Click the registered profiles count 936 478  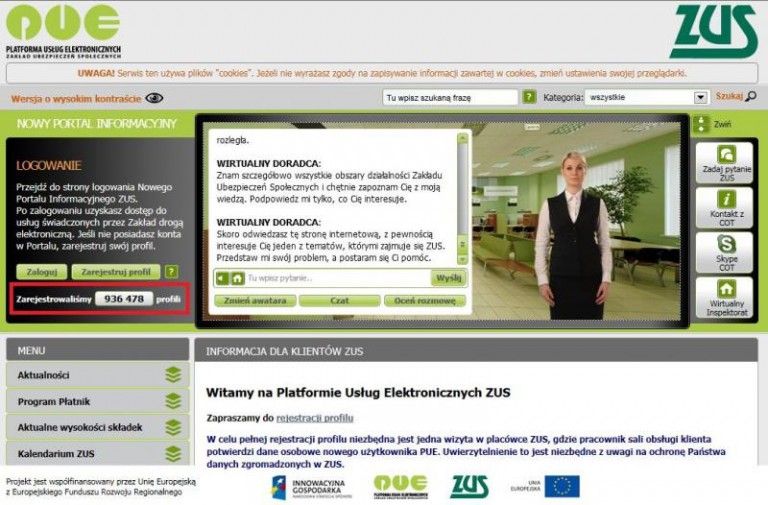click(x=124, y=299)
